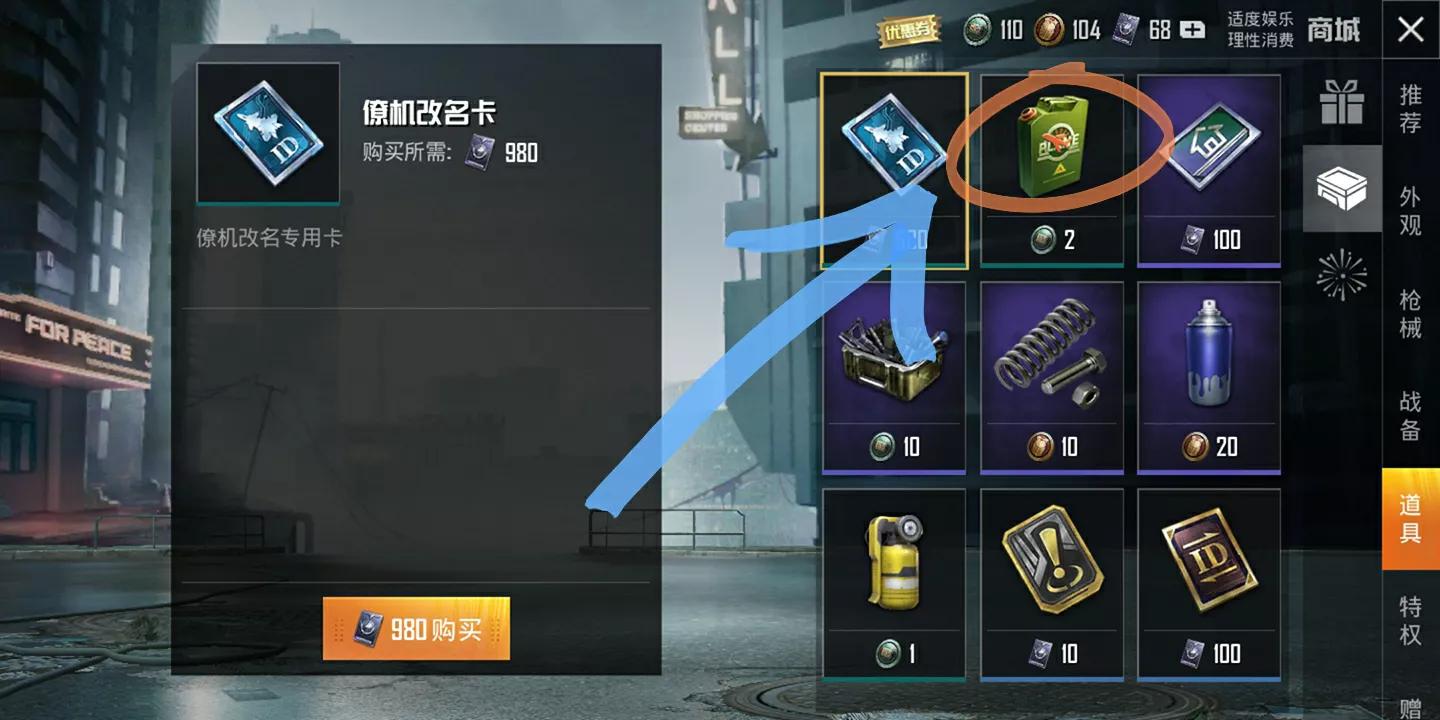The image size is (1440, 720).
Task: Switch to the 推荐 tab
Action: [x=1410, y=109]
